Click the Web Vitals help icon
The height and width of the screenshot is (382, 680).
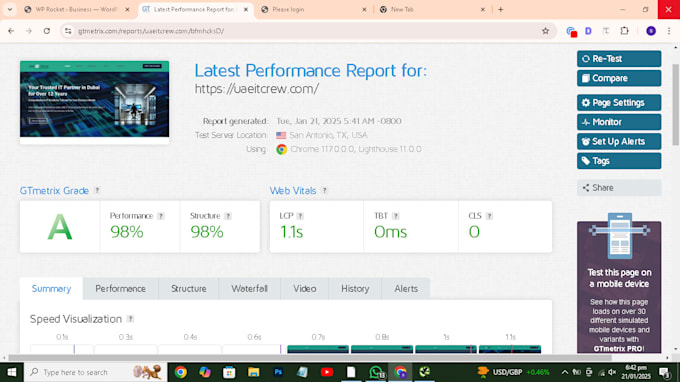[x=324, y=190]
